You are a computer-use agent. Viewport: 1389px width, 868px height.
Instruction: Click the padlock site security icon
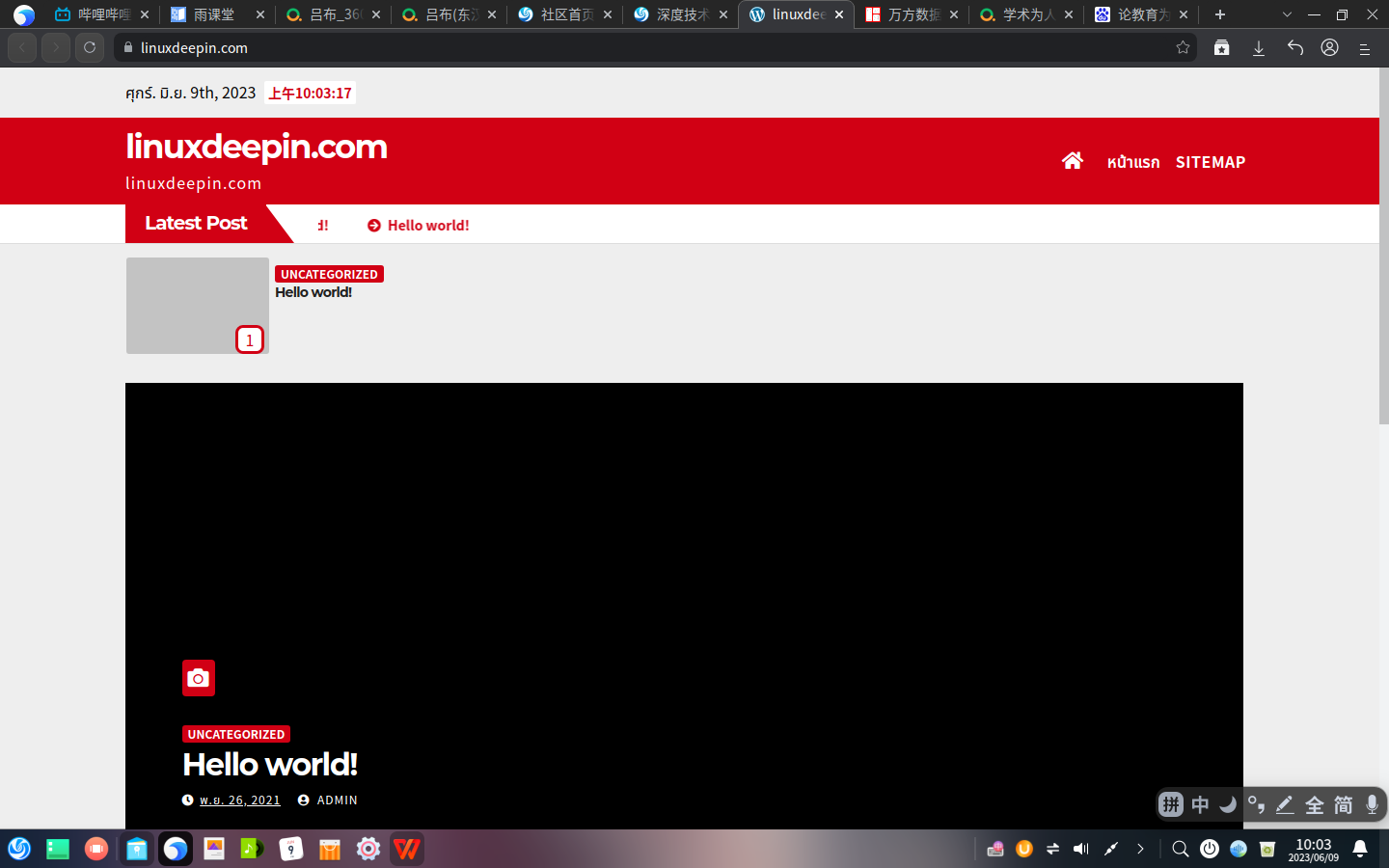128,47
